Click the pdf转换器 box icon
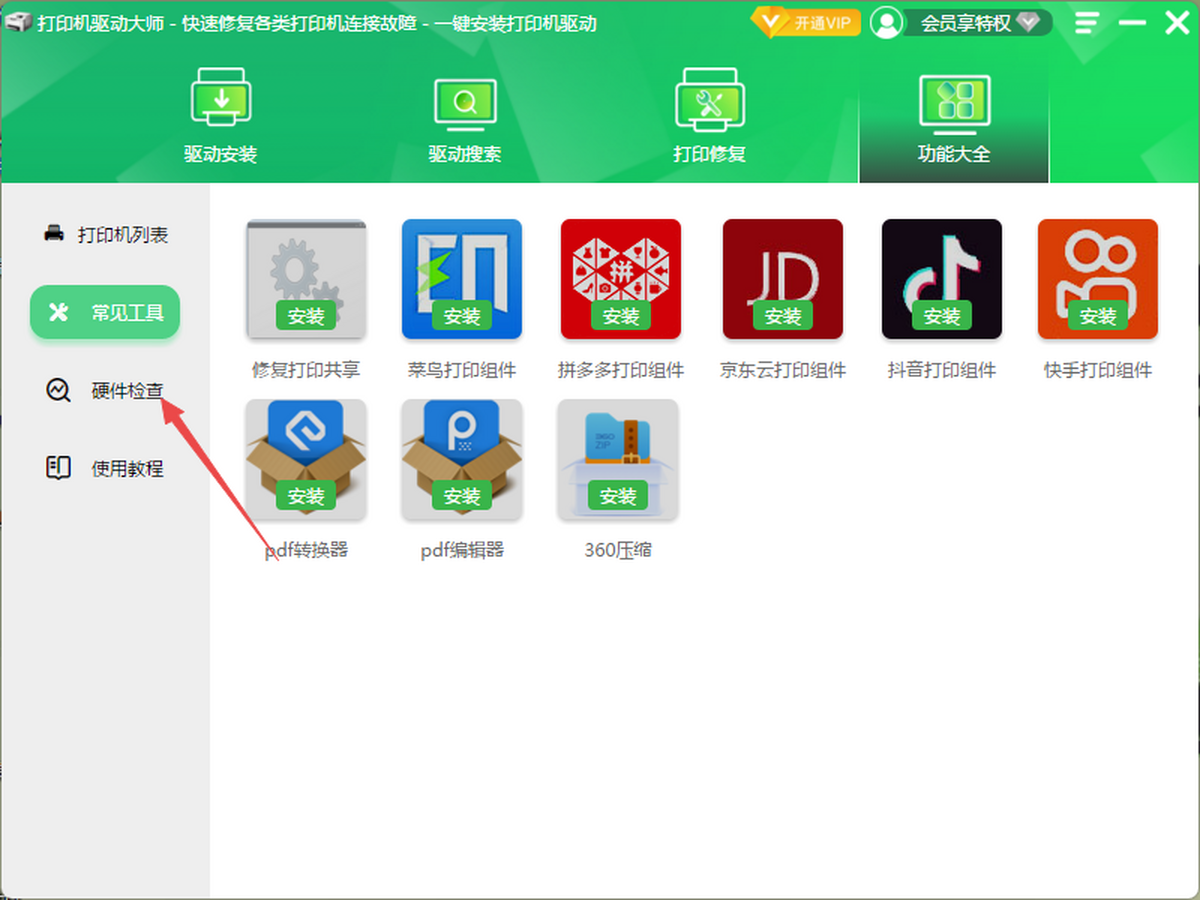The width and height of the screenshot is (1200, 900). click(306, 460)
